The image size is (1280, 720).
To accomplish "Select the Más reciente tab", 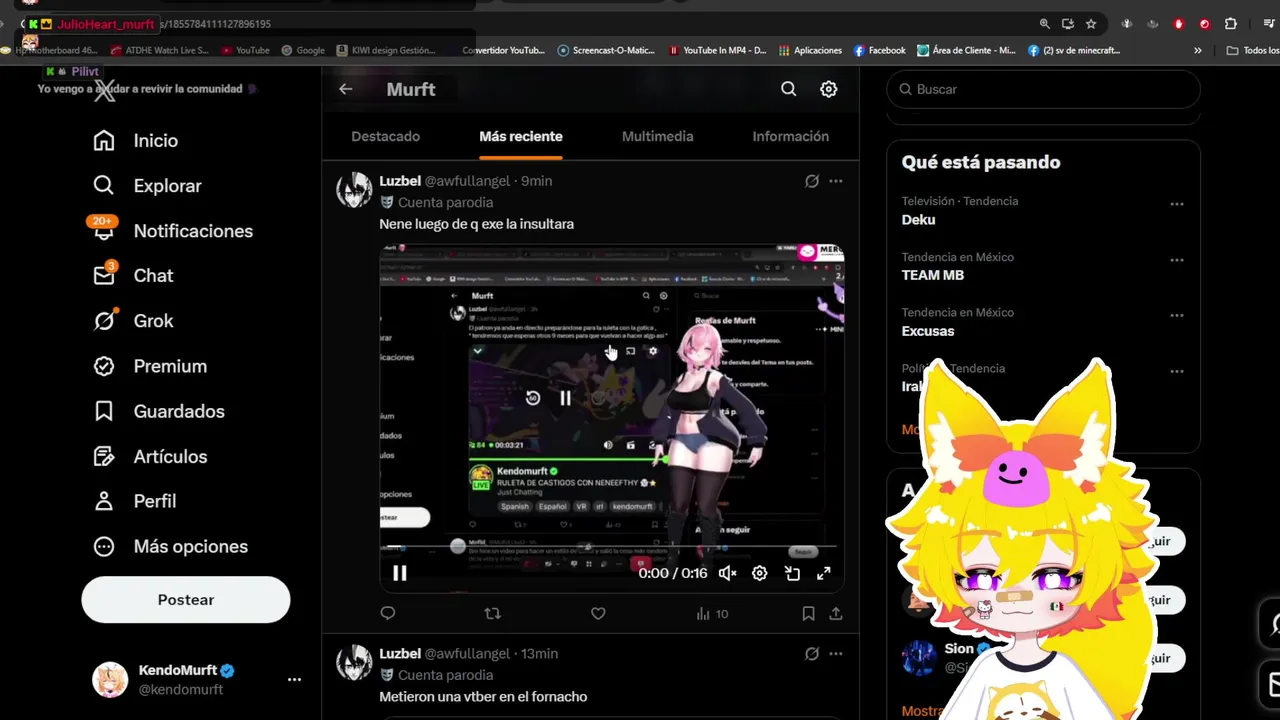I will click(x=521, y=136).
